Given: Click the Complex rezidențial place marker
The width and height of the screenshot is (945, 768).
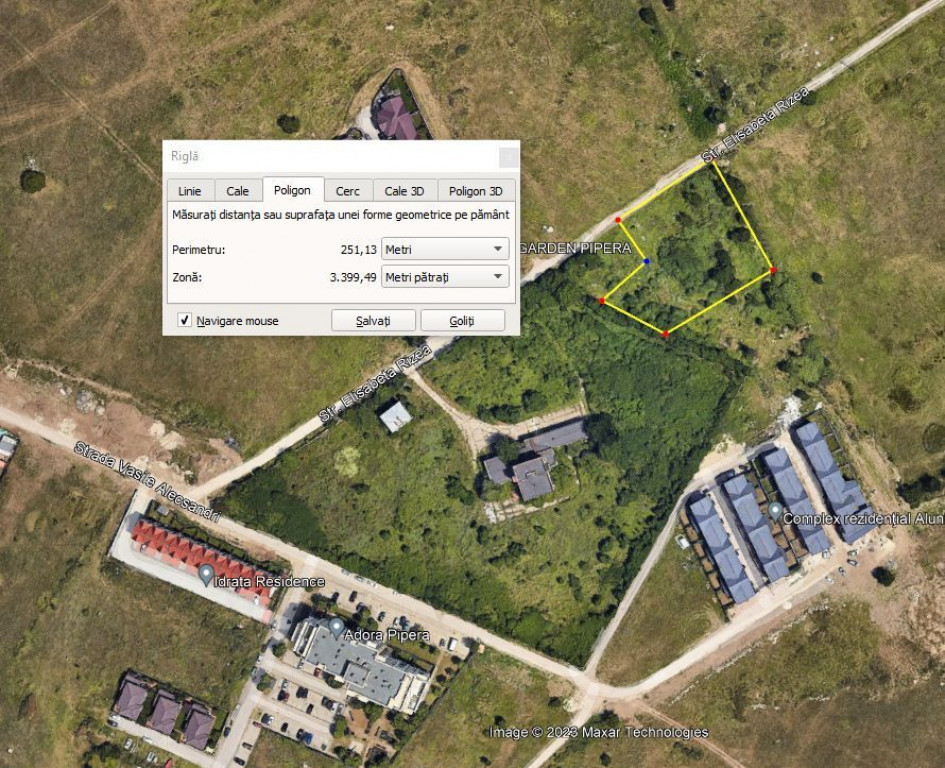Looking at the screenshot, I should coord(775,512).
